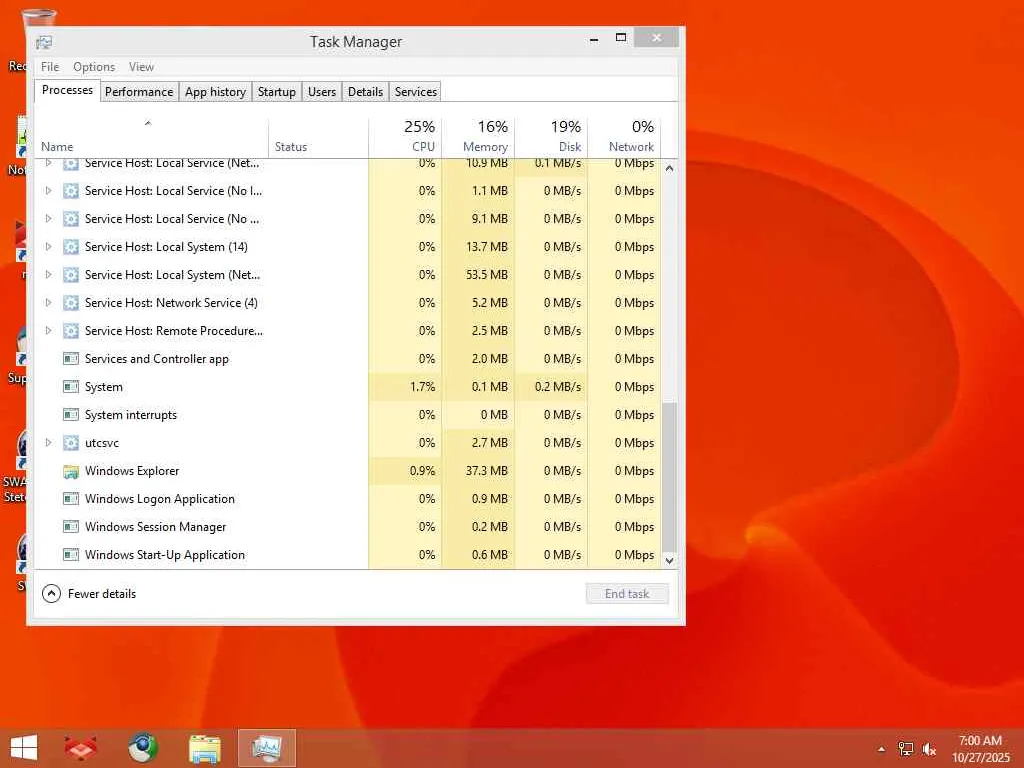
Task: Click the End task button
Action: coord(627,594)
